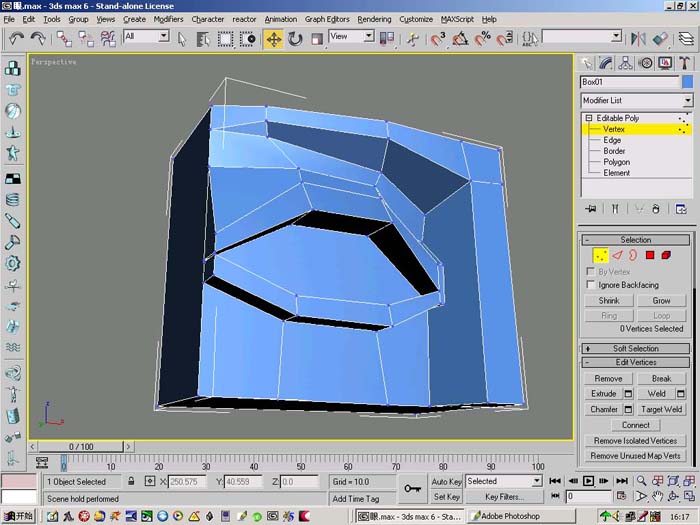Choose the Select Object arrow tool
This screenshot has height=525, width=700.
181,39
